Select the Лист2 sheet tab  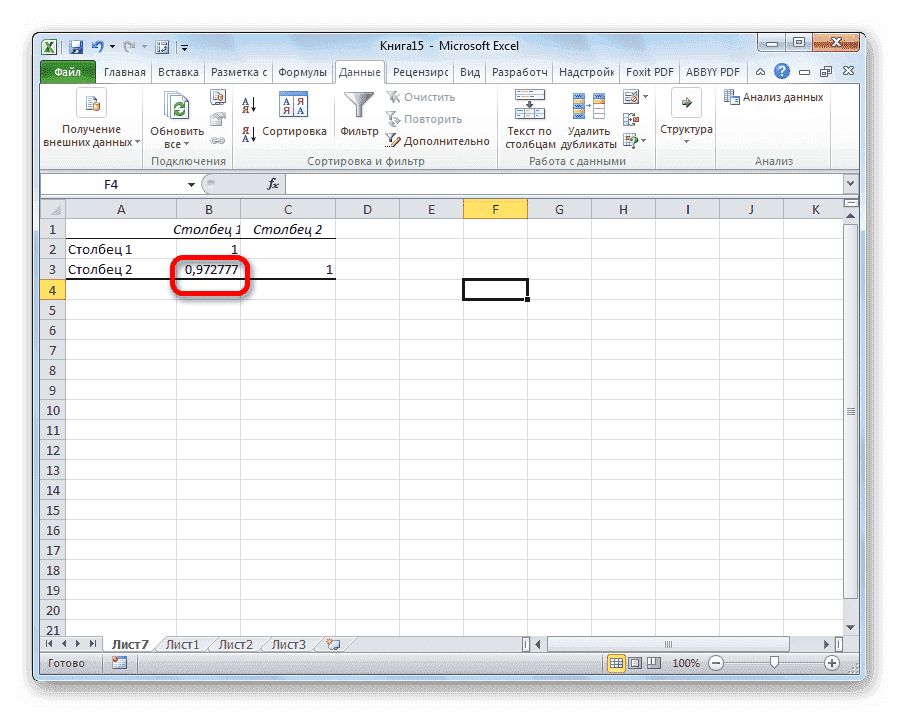[x=234, y=644]
